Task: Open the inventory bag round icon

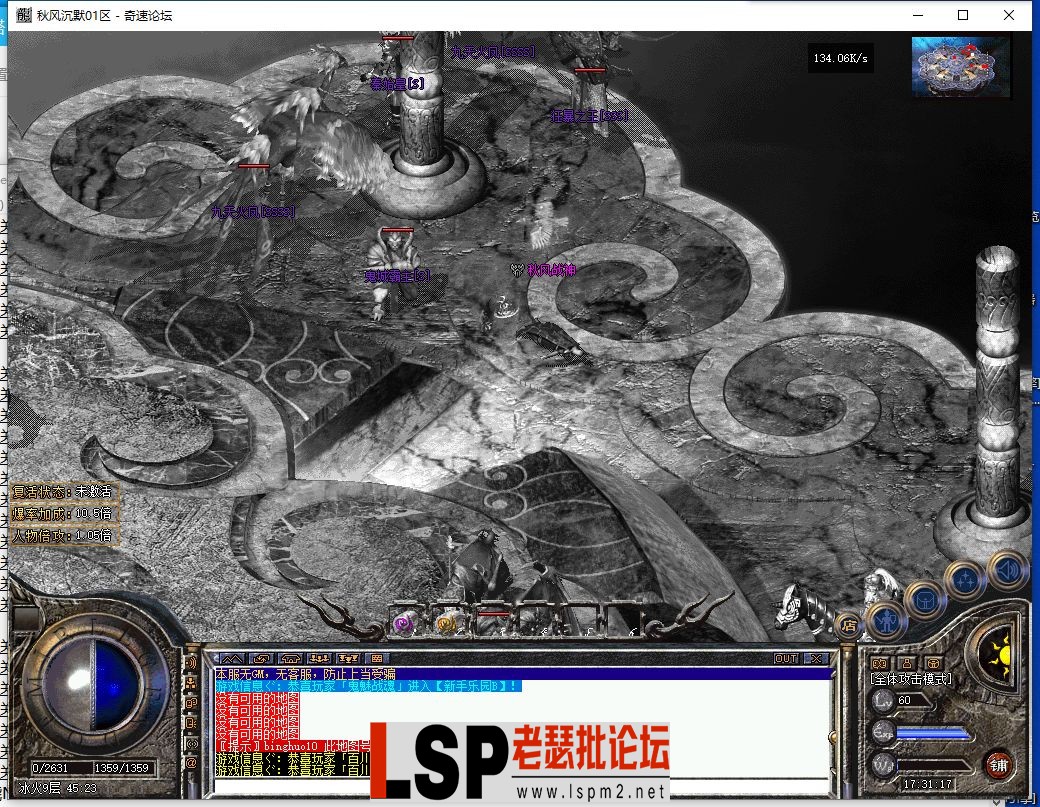Action: click(x=925, y=600)
